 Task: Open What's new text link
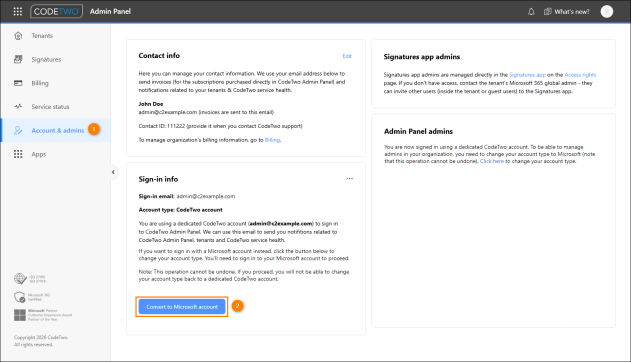click(x=572, y=12)
